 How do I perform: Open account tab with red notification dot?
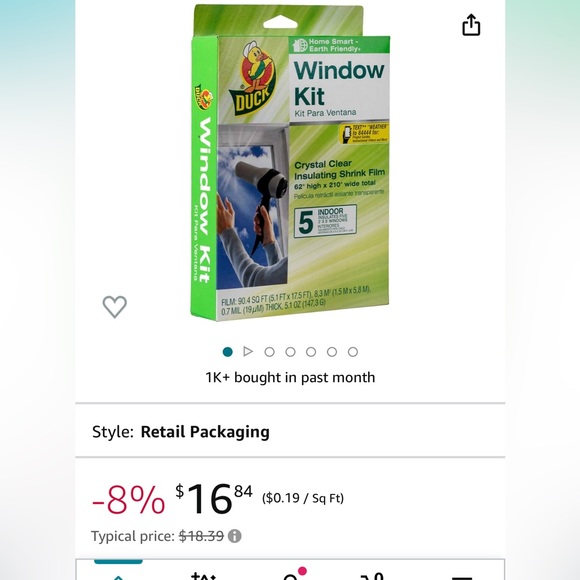tap(294, 574)
